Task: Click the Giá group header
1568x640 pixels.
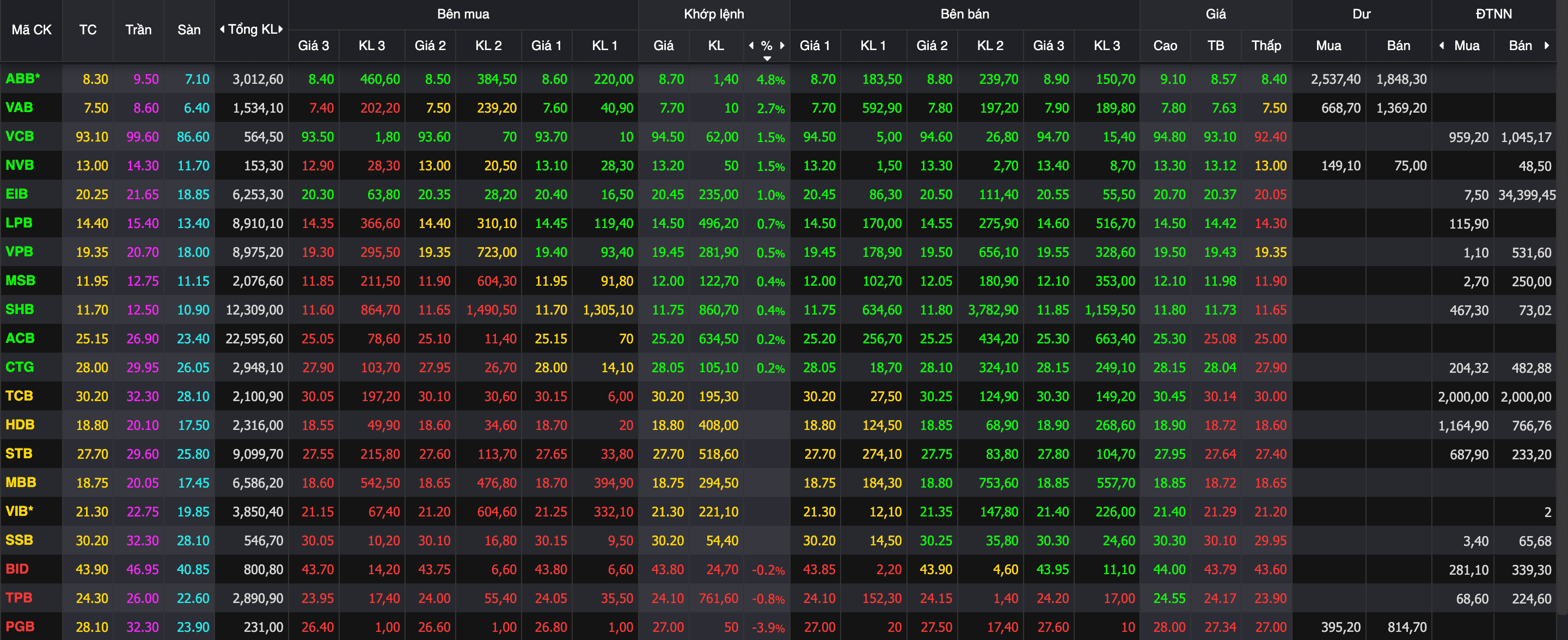Action: (1216, 14)
